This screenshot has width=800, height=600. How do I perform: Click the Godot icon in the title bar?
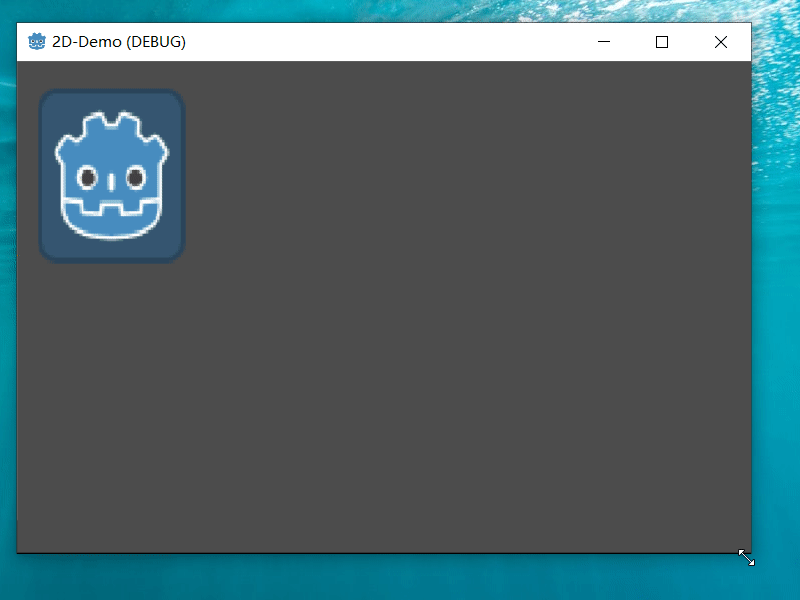(37, 41)
